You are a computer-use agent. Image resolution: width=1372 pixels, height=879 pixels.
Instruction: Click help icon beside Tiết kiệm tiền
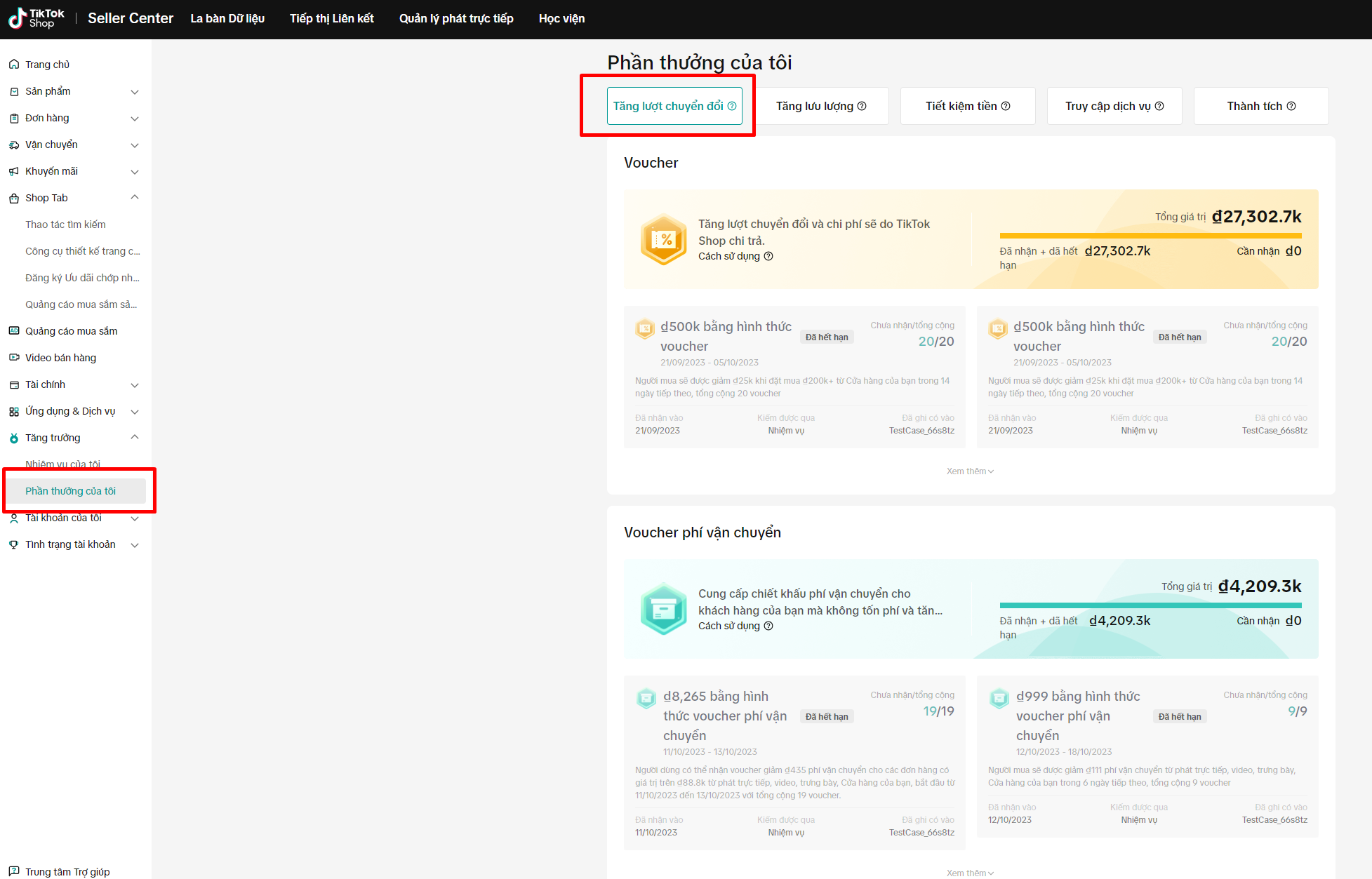tap(1006, 106)
